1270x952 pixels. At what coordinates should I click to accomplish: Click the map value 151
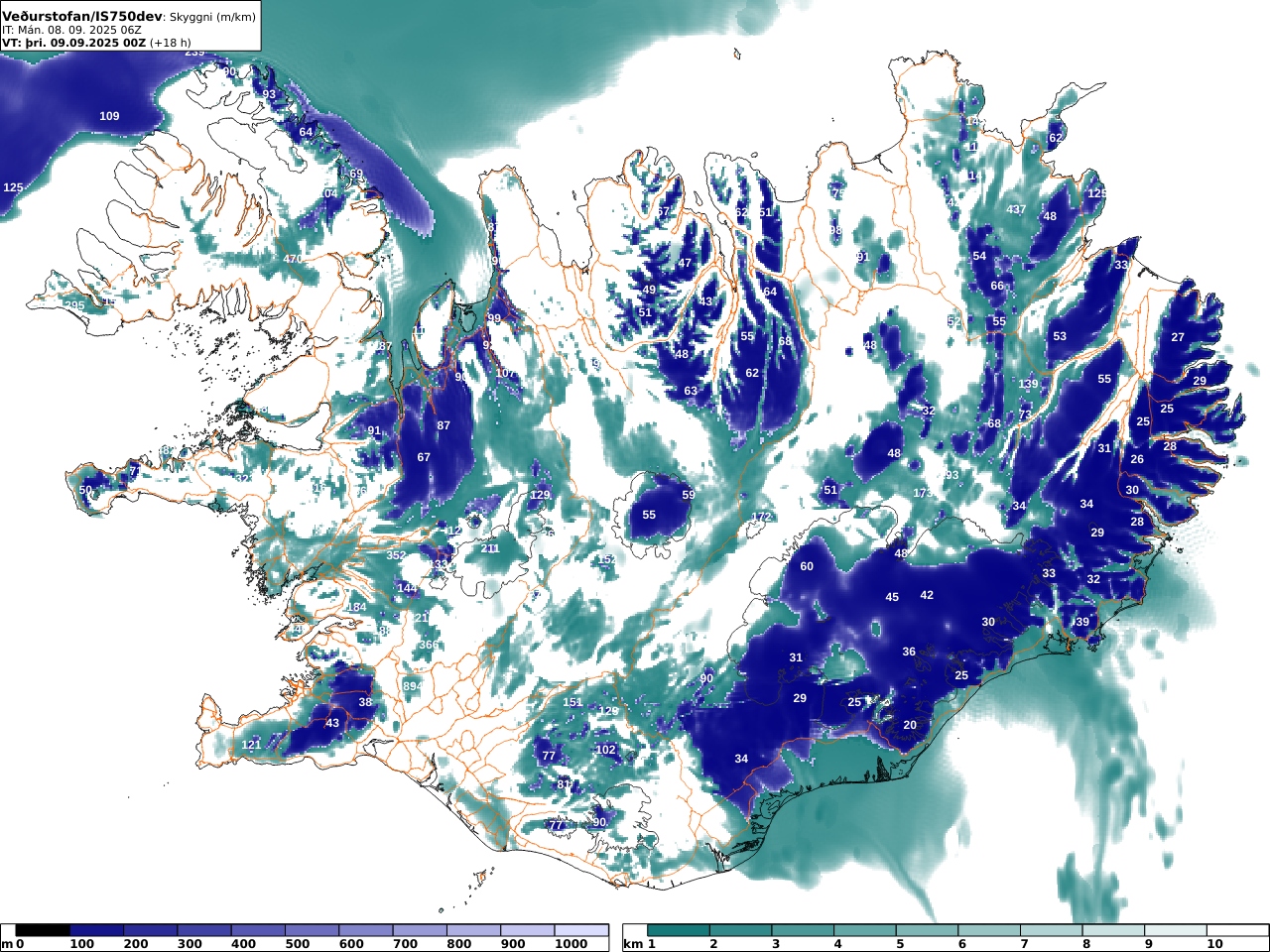(573, 702)
